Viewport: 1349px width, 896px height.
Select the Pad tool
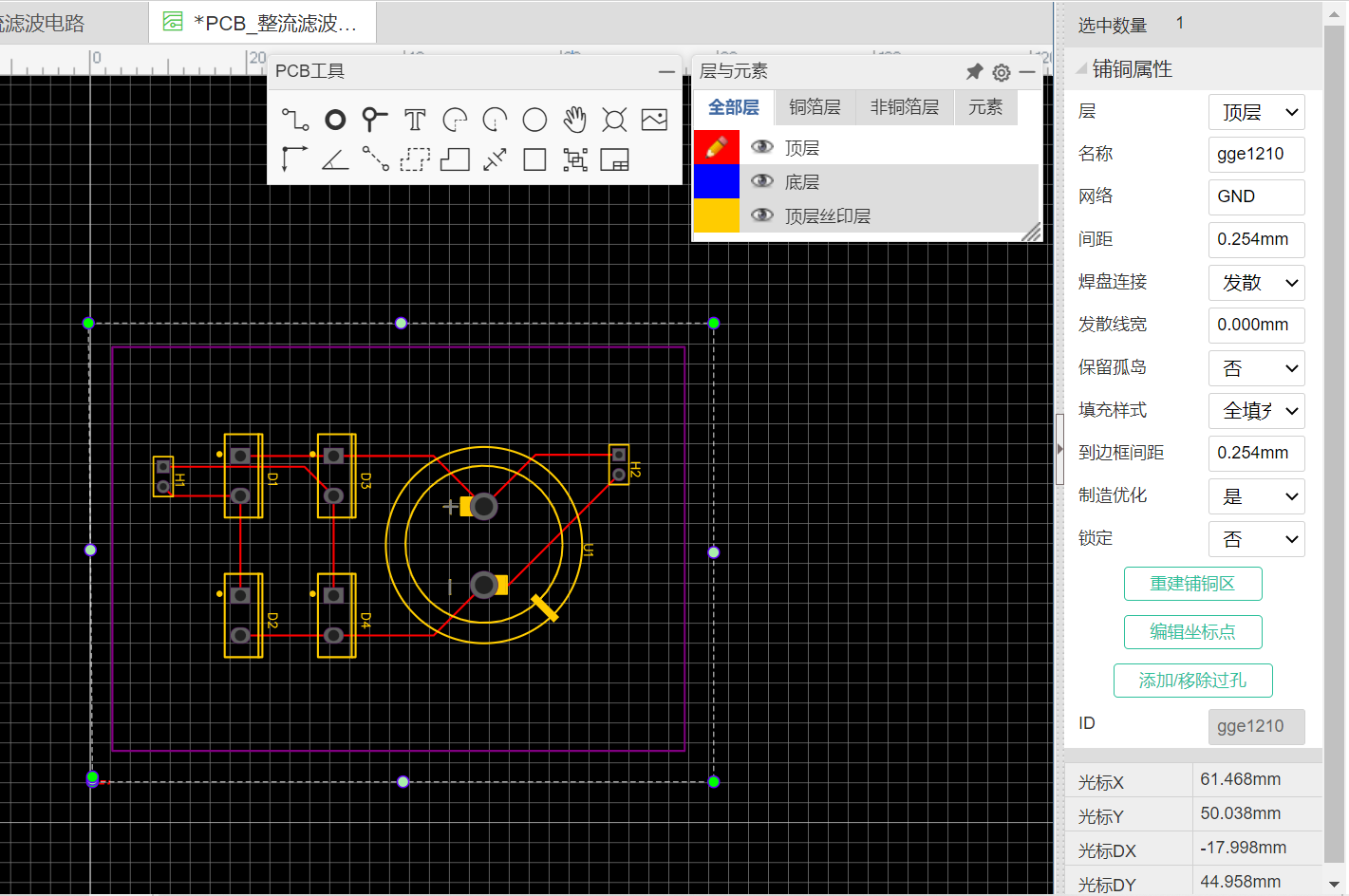[335, 120]
